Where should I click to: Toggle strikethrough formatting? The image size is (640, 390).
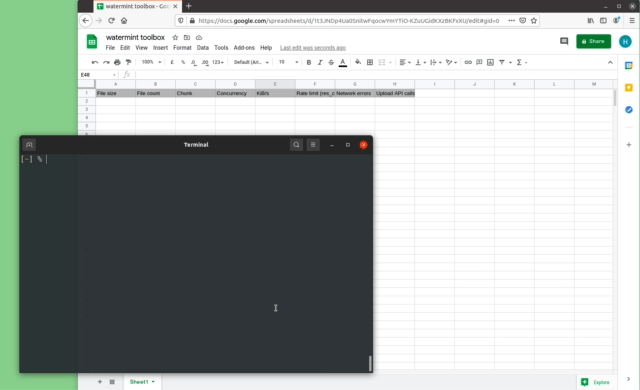pos(331,62)
